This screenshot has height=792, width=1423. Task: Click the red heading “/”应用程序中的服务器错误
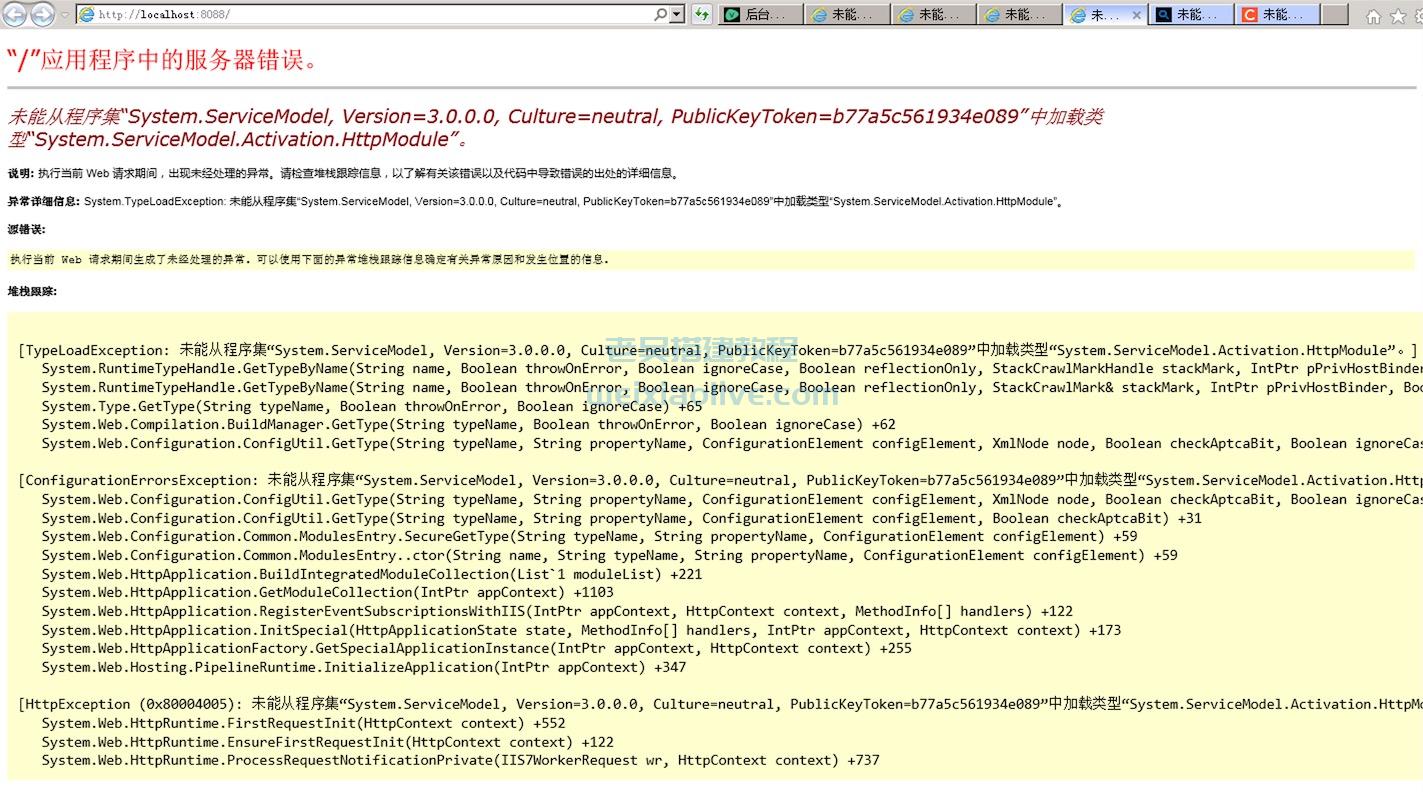(165, 59)
